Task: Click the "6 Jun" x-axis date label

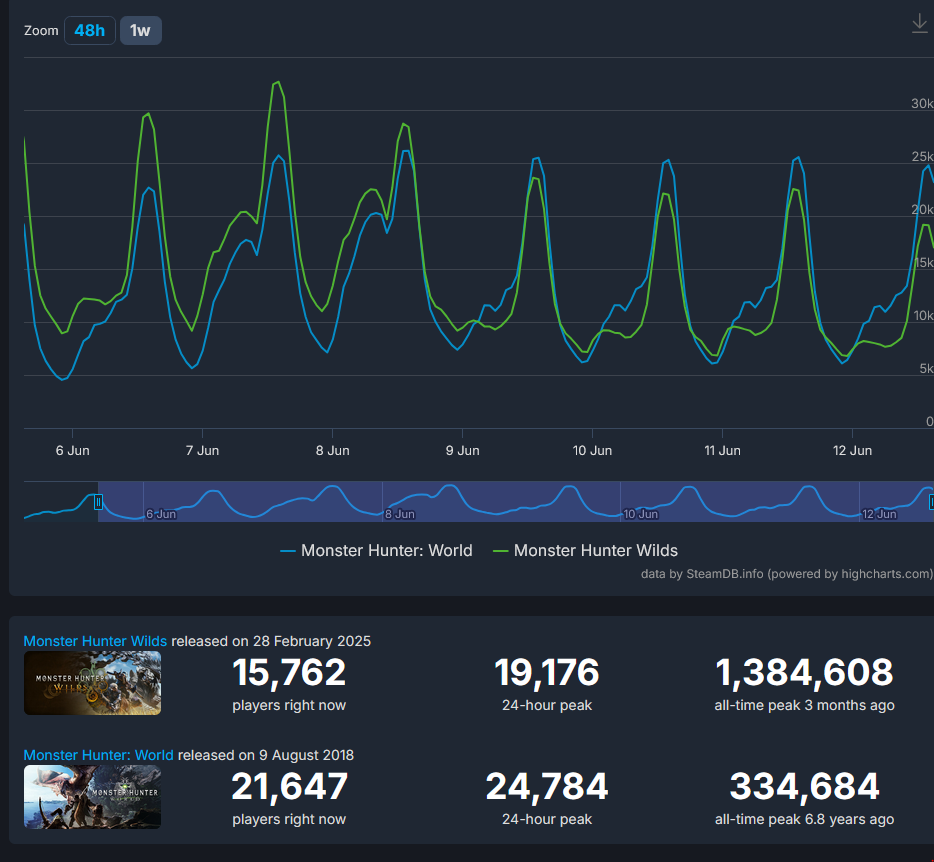Action: [x=73, y=450]
